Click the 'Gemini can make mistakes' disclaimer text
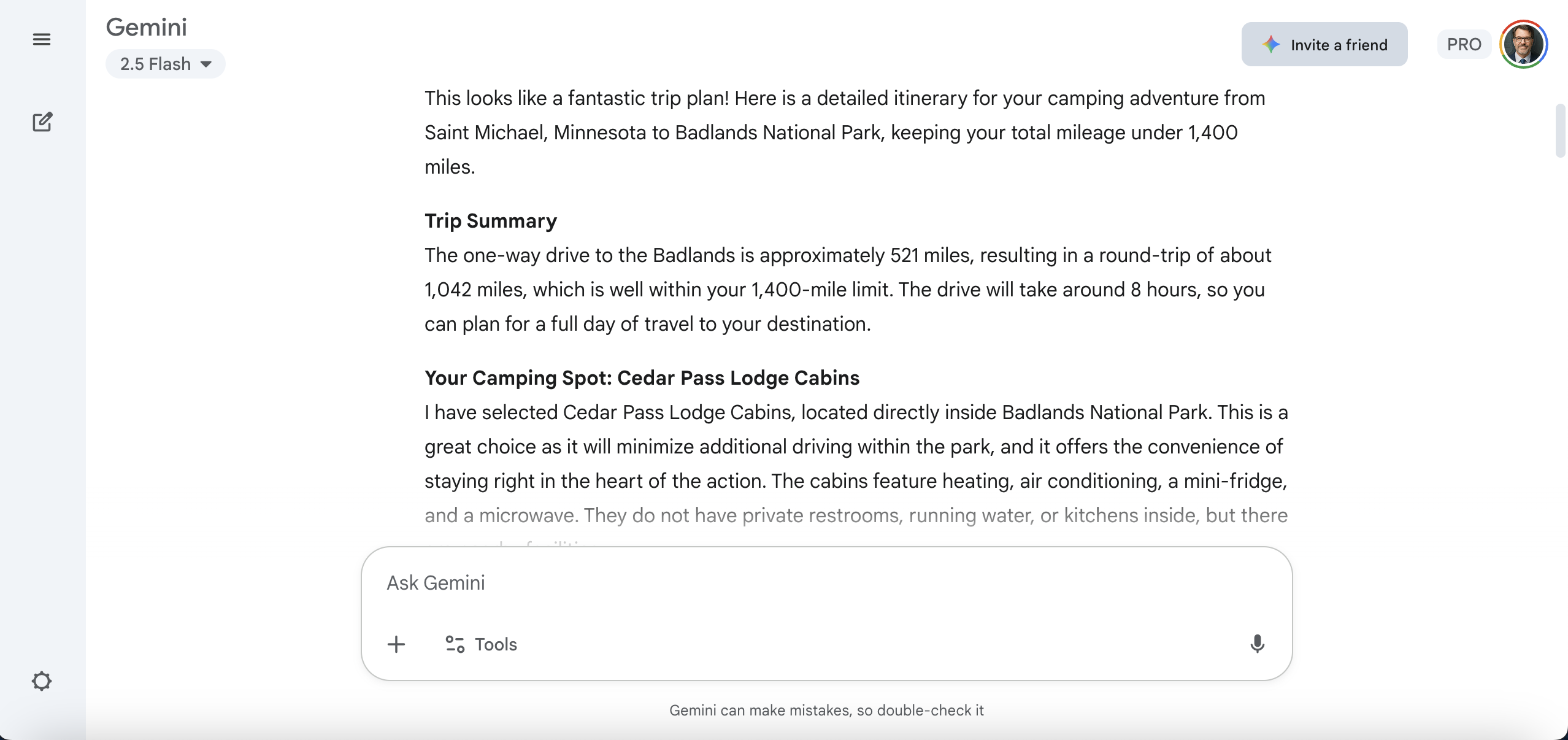The width and height of the screenshot is (1568, 740). pyautogui.click(x=827, y=710)
